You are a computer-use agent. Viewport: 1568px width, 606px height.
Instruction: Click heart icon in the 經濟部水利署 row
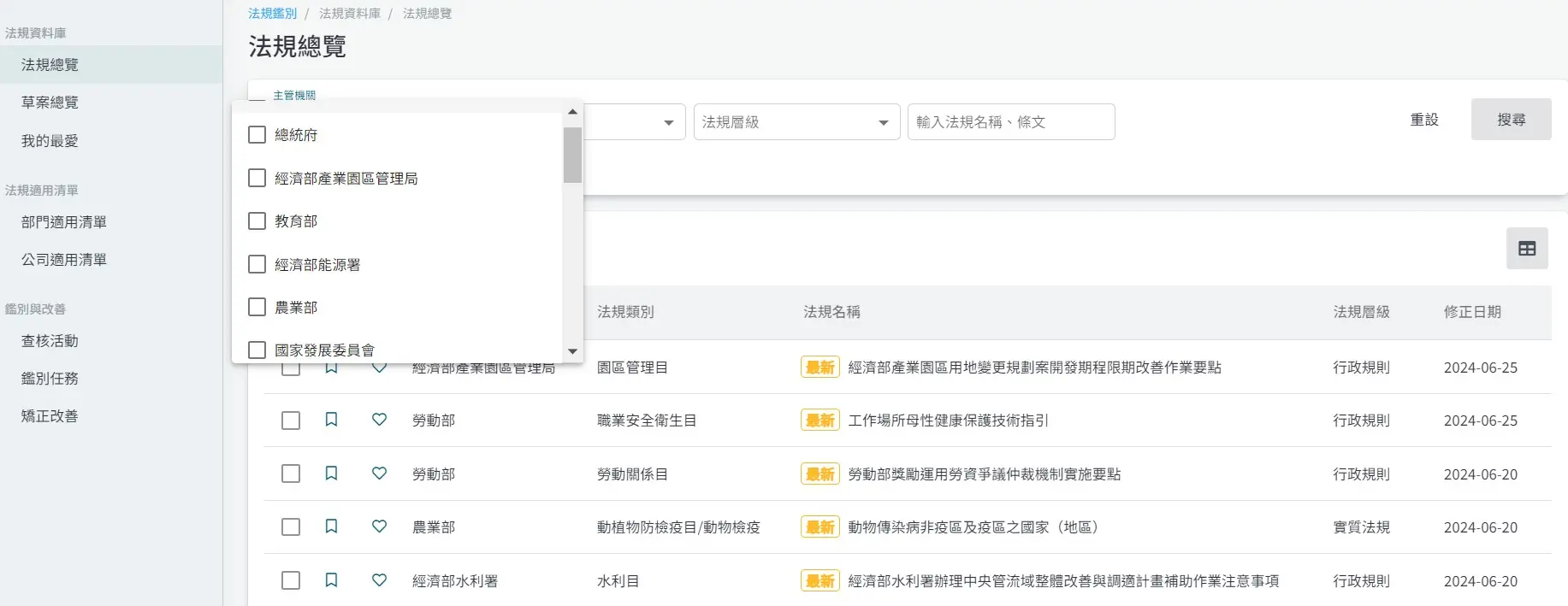[x=379, y=580]
